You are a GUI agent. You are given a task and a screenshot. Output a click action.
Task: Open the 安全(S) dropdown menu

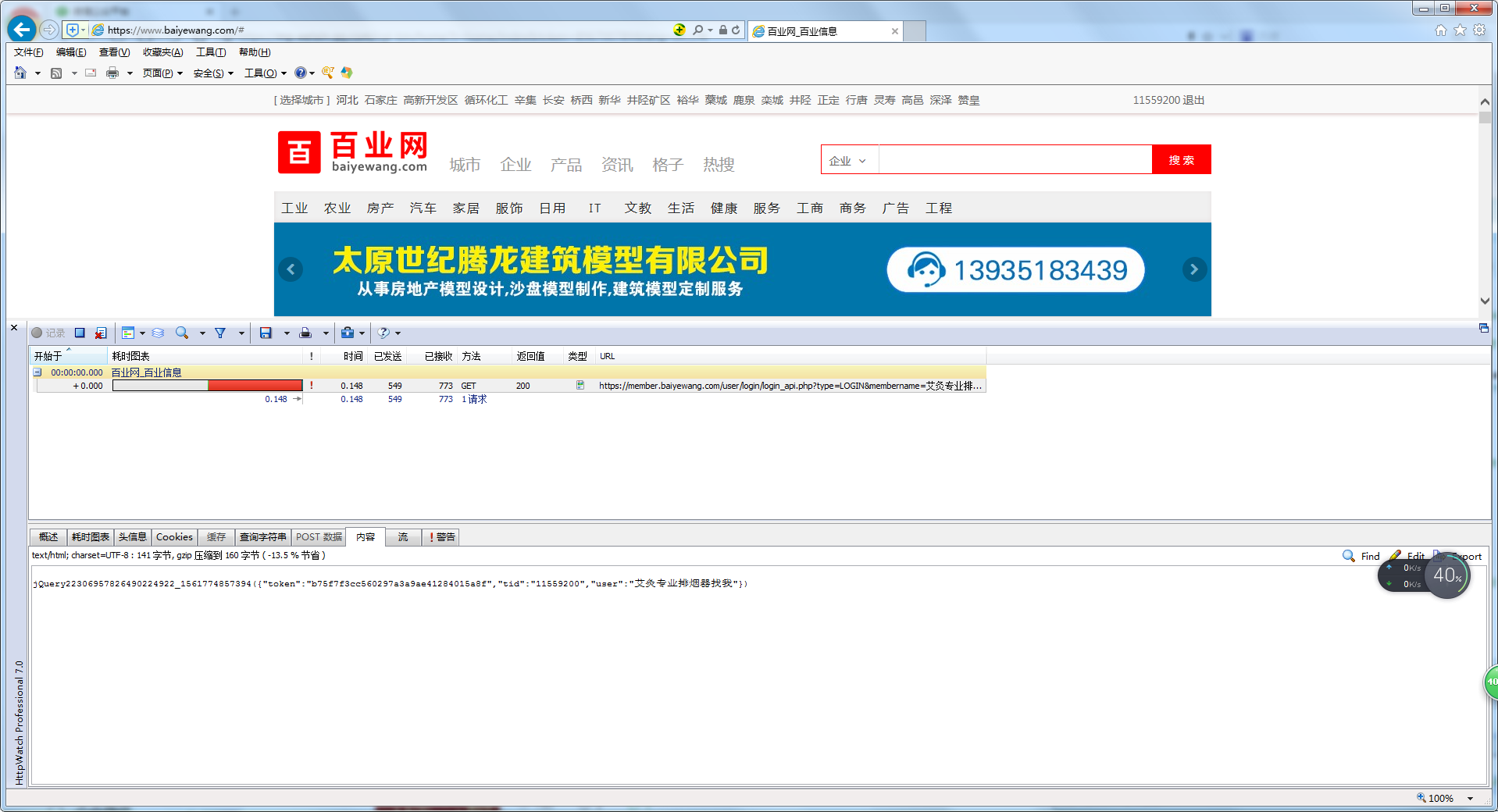pyautogui.click(x=213, y=73)
